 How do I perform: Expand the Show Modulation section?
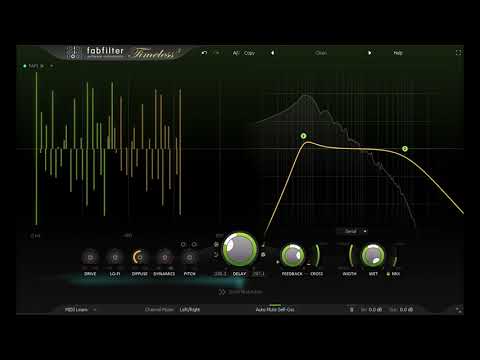[x=240, y=292]
